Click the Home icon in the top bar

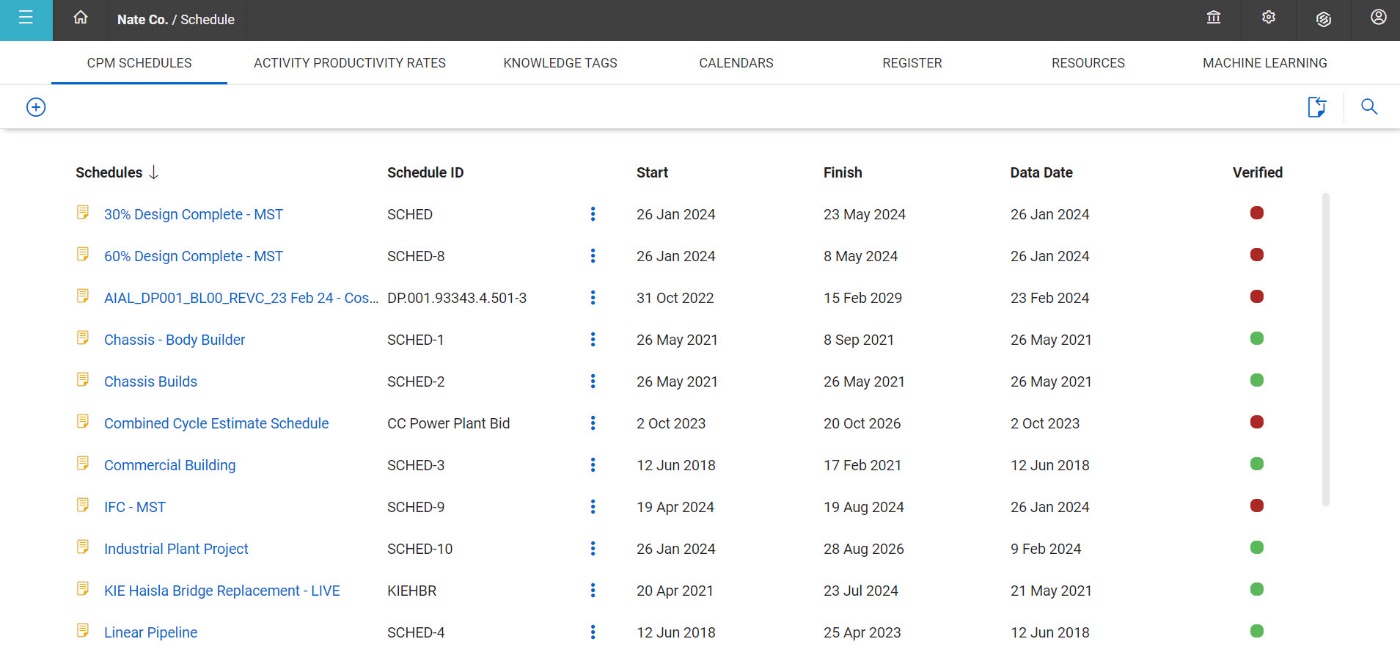click(80, 19)
